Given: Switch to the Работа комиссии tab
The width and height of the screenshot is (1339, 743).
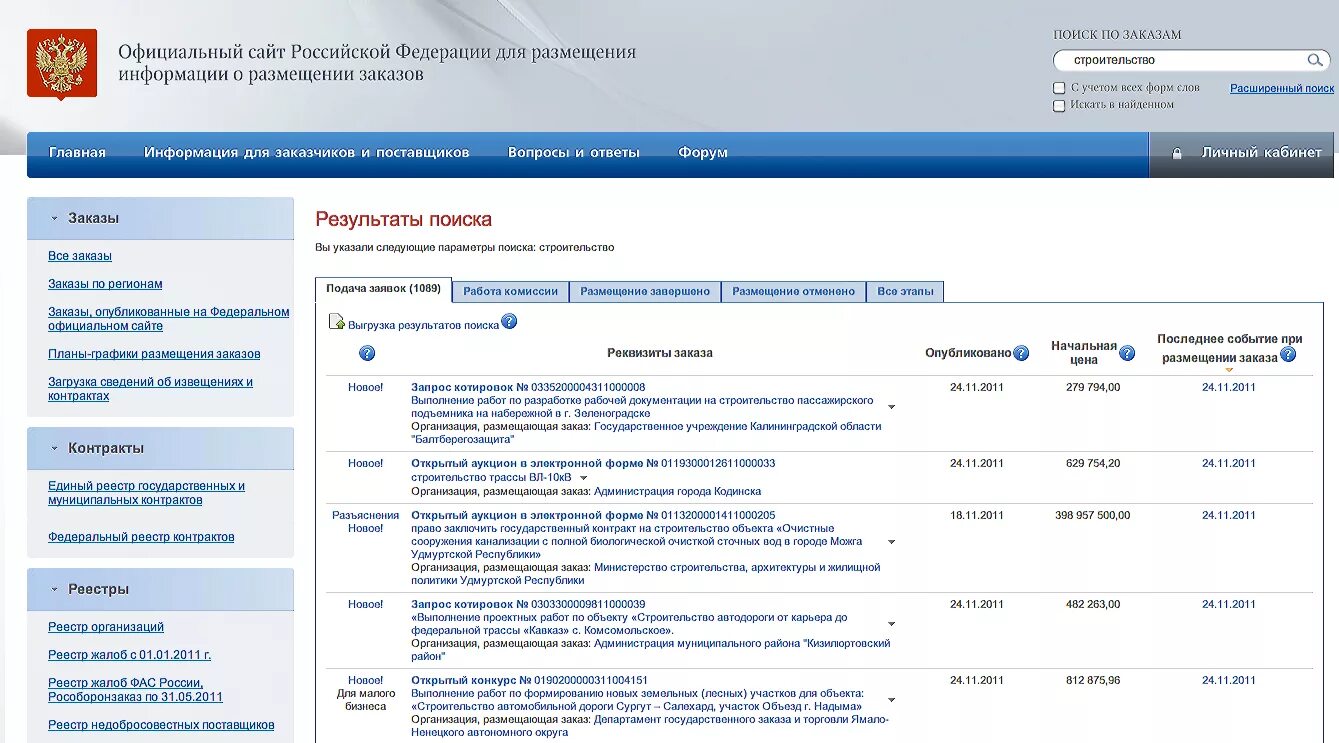Looking at the screenshot, I should tap(513, 291).
